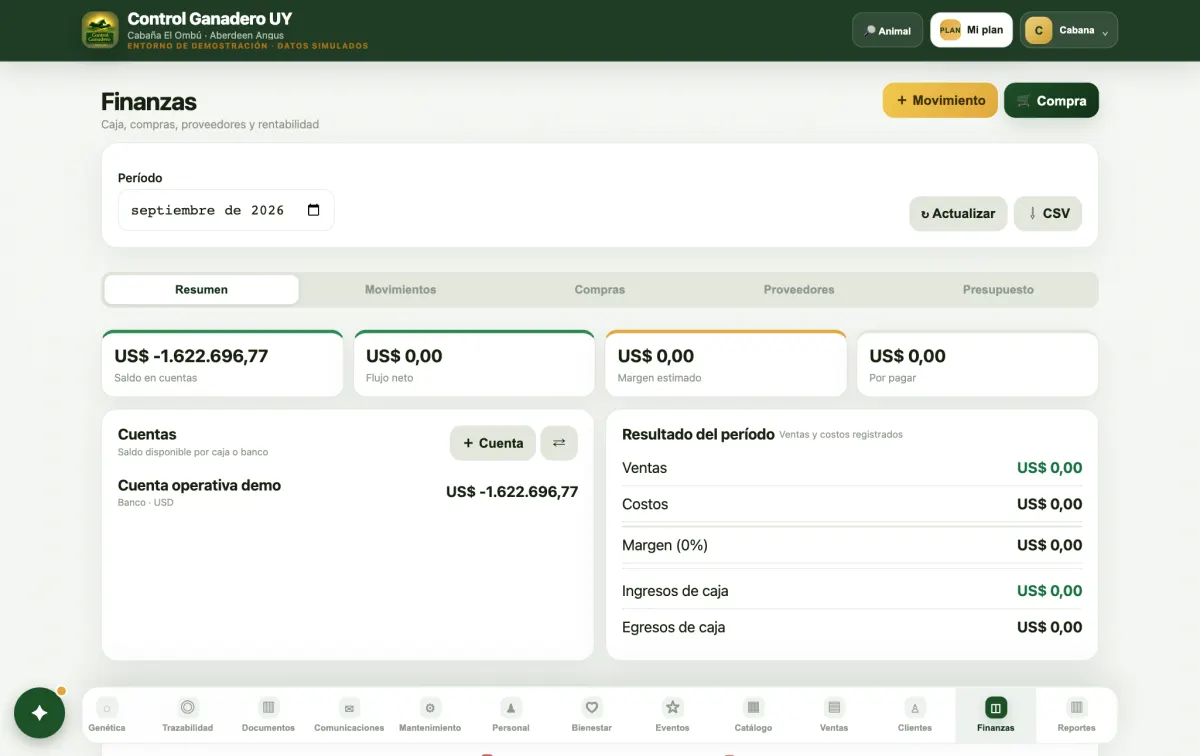Click Actualizar to refresh data
The height and width of the screenshot is (756, 1200).
point(958,213)
